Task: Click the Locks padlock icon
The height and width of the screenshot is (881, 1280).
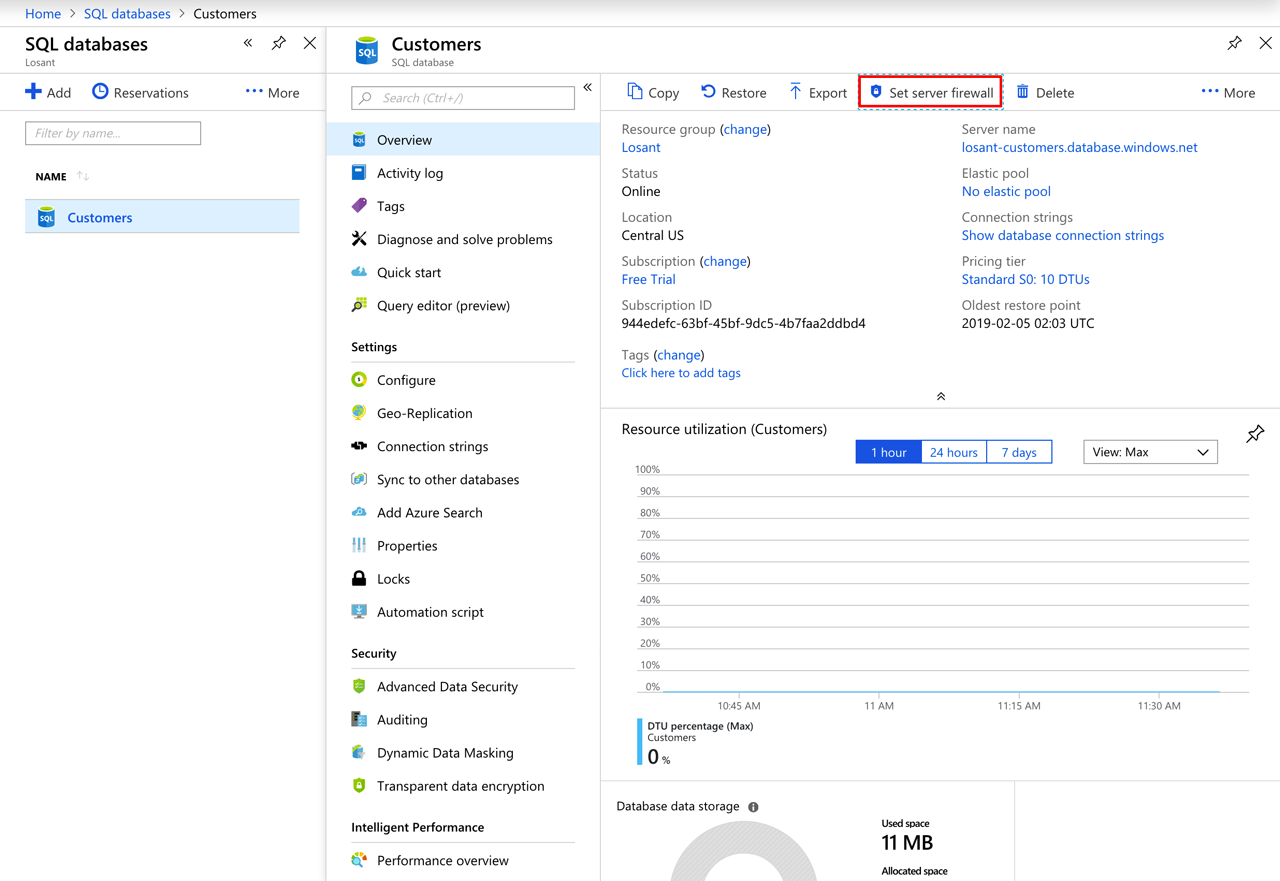Action: pos(359,578)
